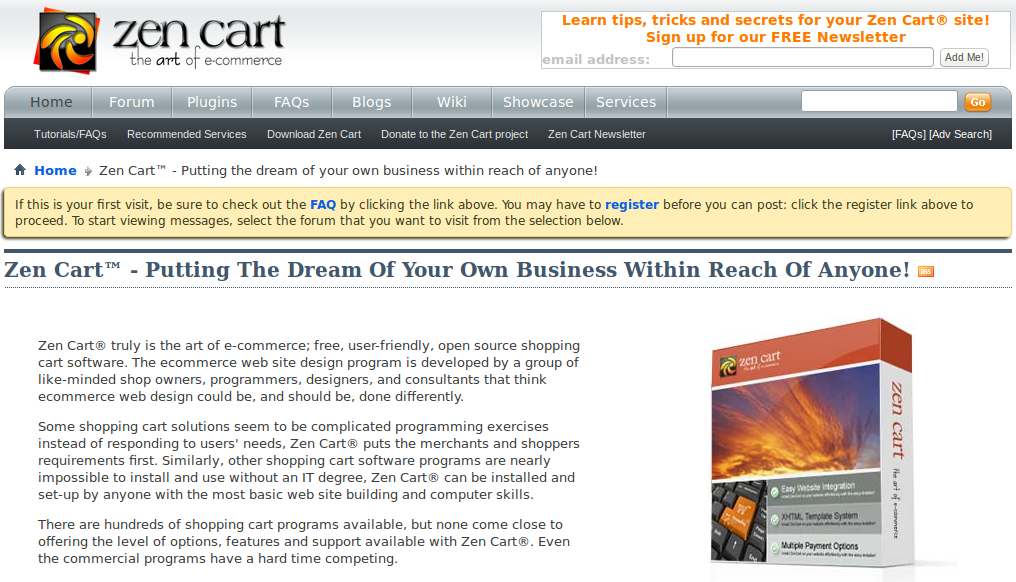Visit the Wiki tab
The height and width of the screenshot is (582, 1016).
tap(452, 102)
